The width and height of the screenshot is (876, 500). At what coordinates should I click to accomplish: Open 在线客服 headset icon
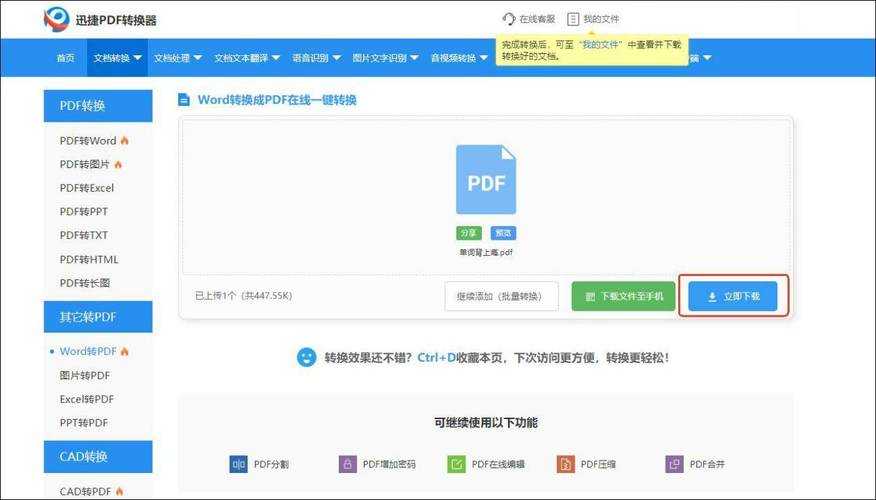tap(509, 19)
